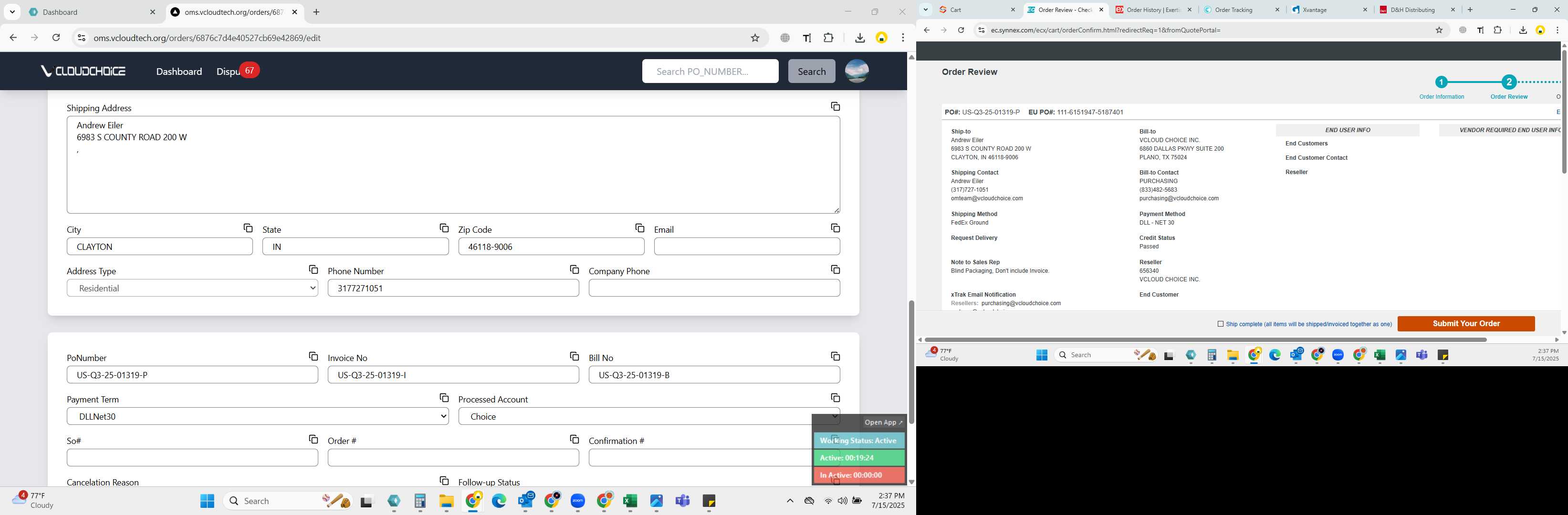Switch to the Dashboard browser tab
This screenshot has width=1568, height=515.
pyautogui.click(x=91, y=12)
